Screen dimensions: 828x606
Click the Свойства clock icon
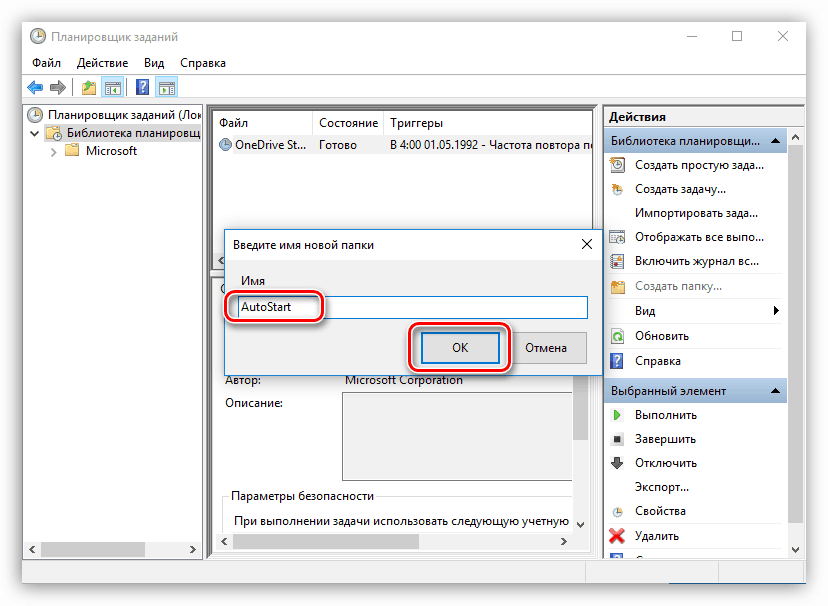pos(617,512)
